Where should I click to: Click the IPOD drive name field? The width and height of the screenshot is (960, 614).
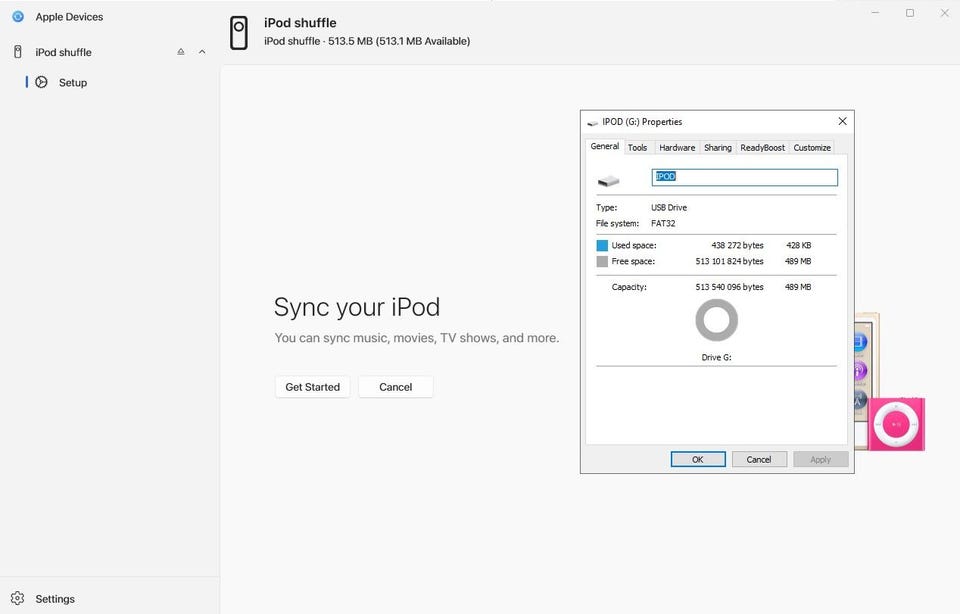(x=744, y=177)
